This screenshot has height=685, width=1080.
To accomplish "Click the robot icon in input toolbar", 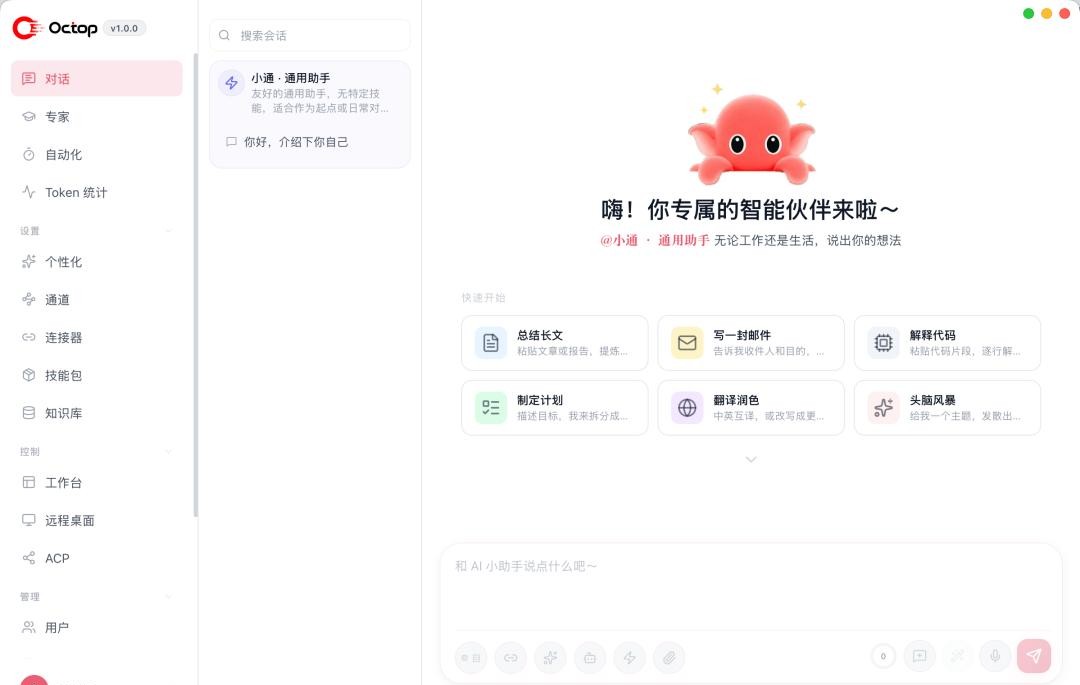I will tap(590, 657).
